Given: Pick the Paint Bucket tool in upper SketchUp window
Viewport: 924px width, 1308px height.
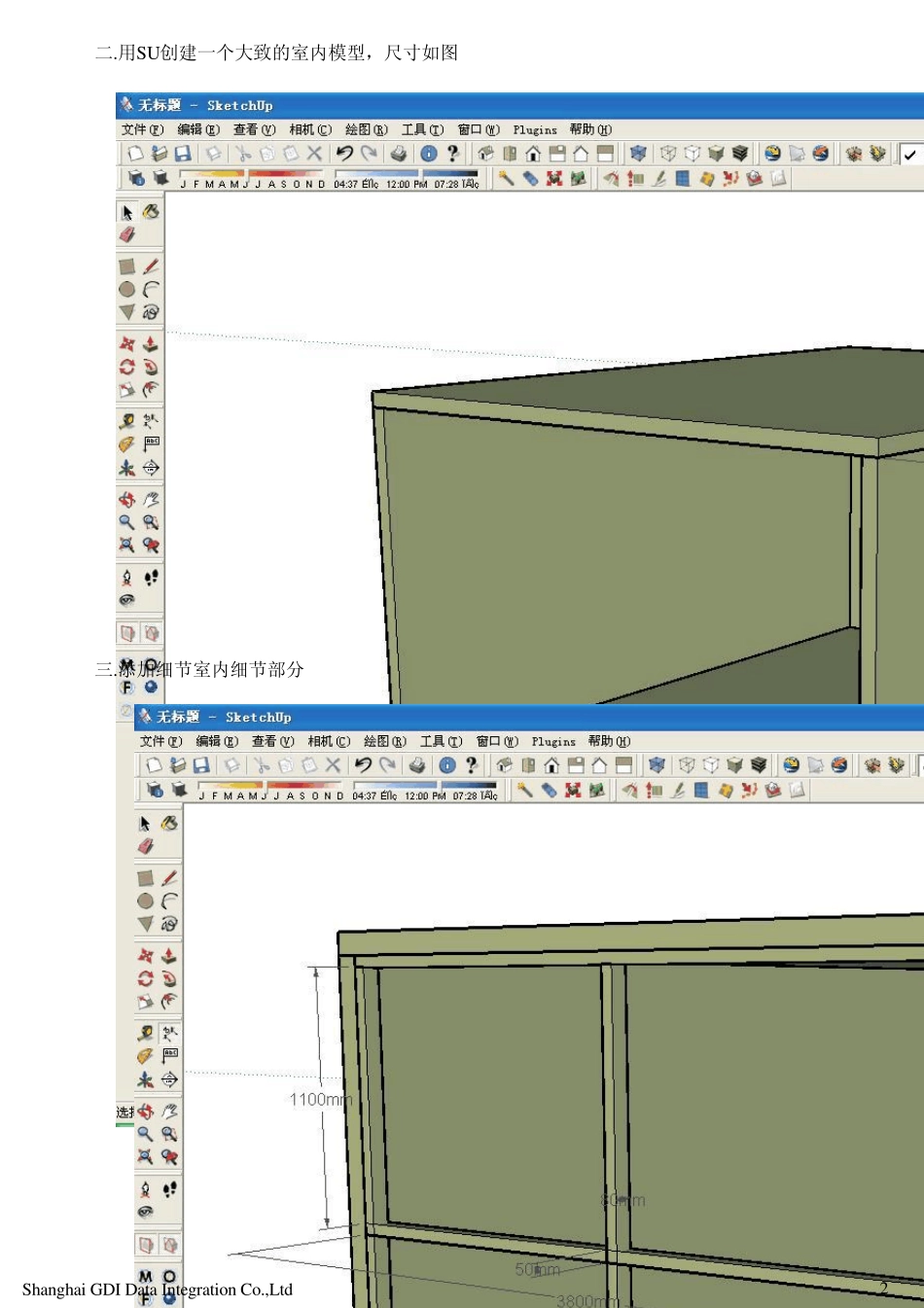Looking at the screenshot, I should tap(151, 211).
